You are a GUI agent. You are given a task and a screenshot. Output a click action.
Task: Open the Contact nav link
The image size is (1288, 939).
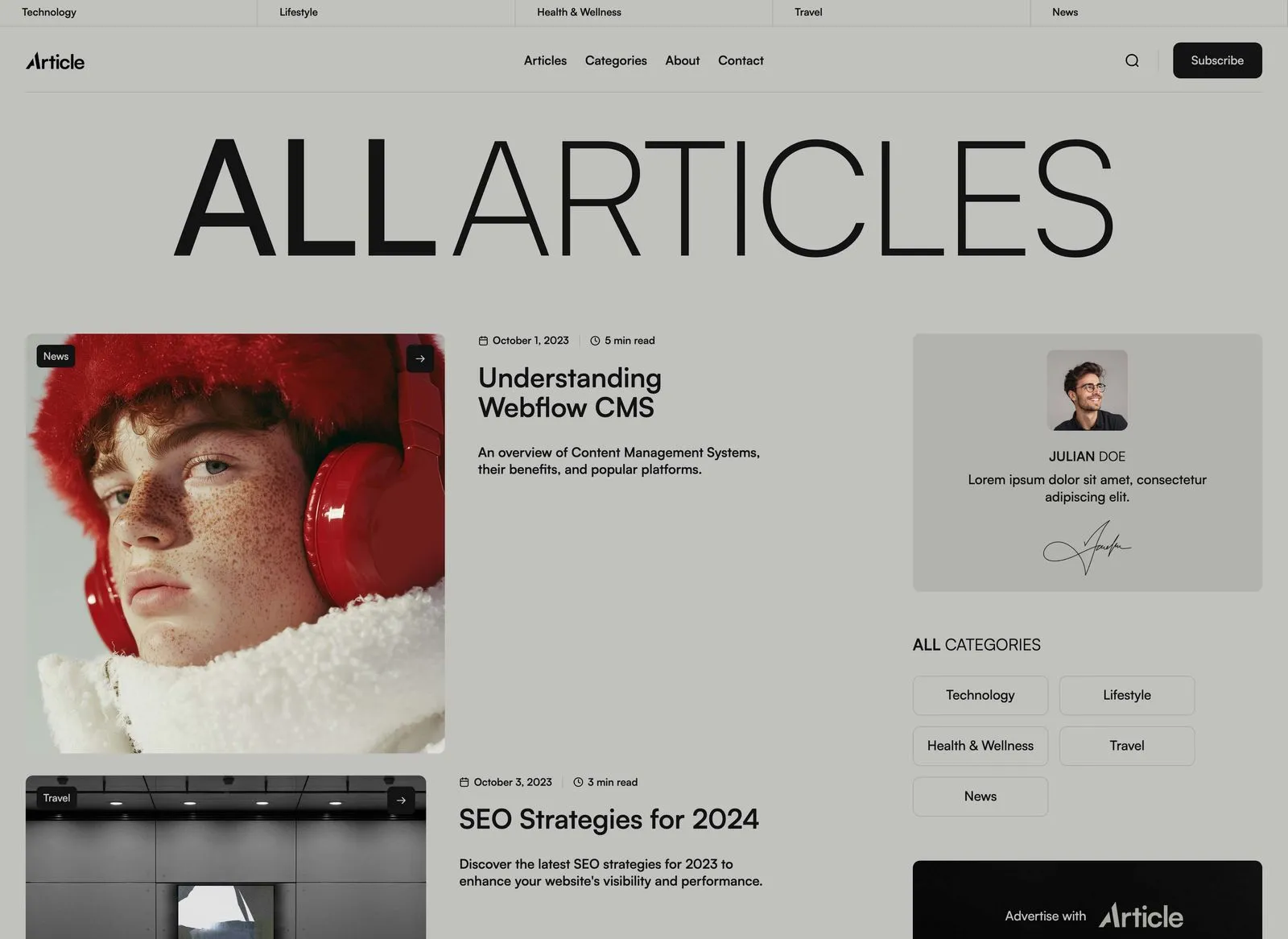[741, 60]
